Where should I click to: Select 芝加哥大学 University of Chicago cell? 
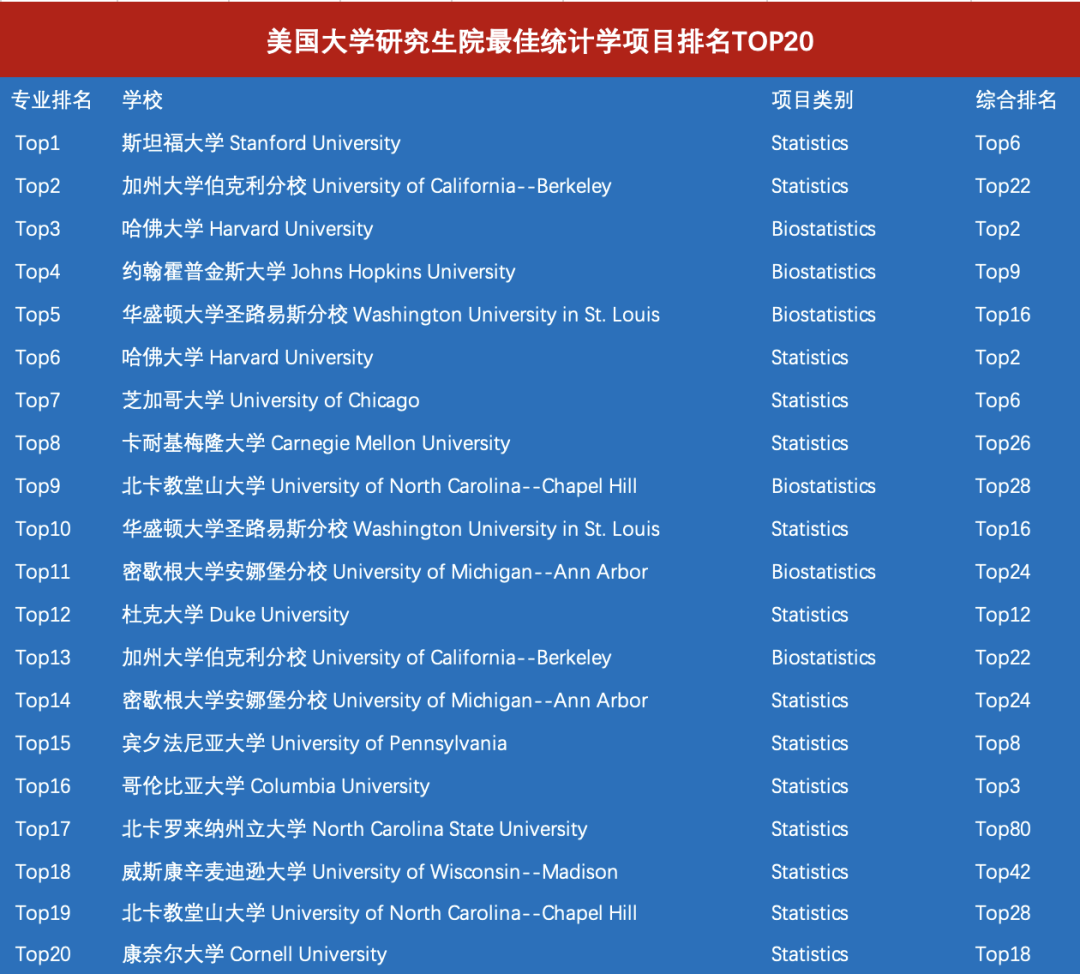[x=271, y=400]
